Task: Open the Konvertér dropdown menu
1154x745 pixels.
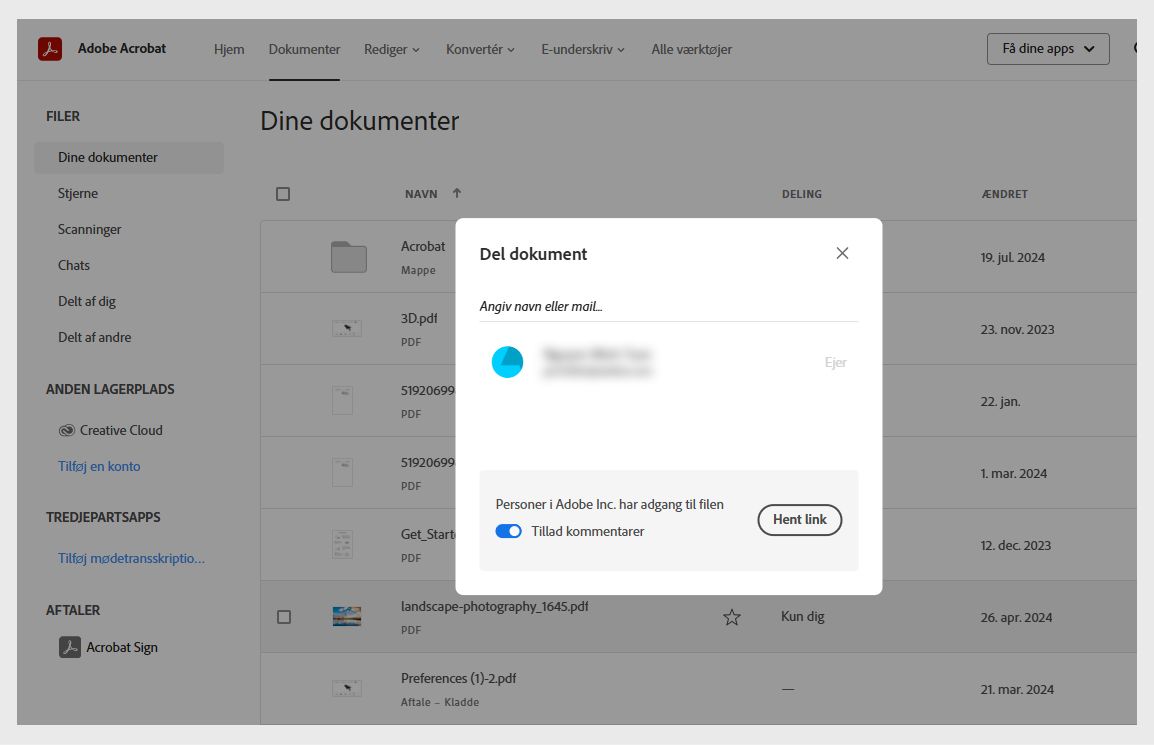Action: click(x=480, y=48)
